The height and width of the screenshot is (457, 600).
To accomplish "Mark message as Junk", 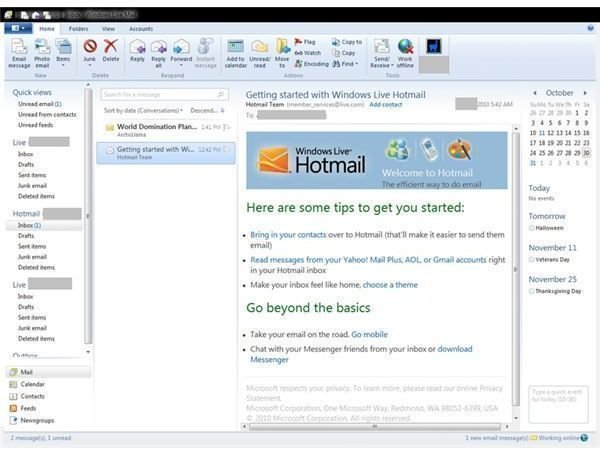I will 90,52.
